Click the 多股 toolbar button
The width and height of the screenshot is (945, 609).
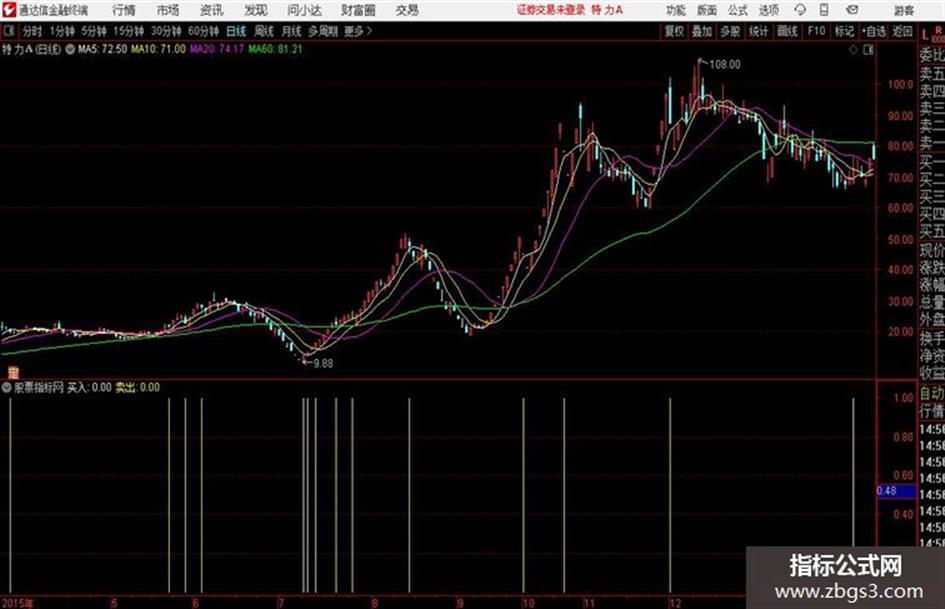click(730, 31)
